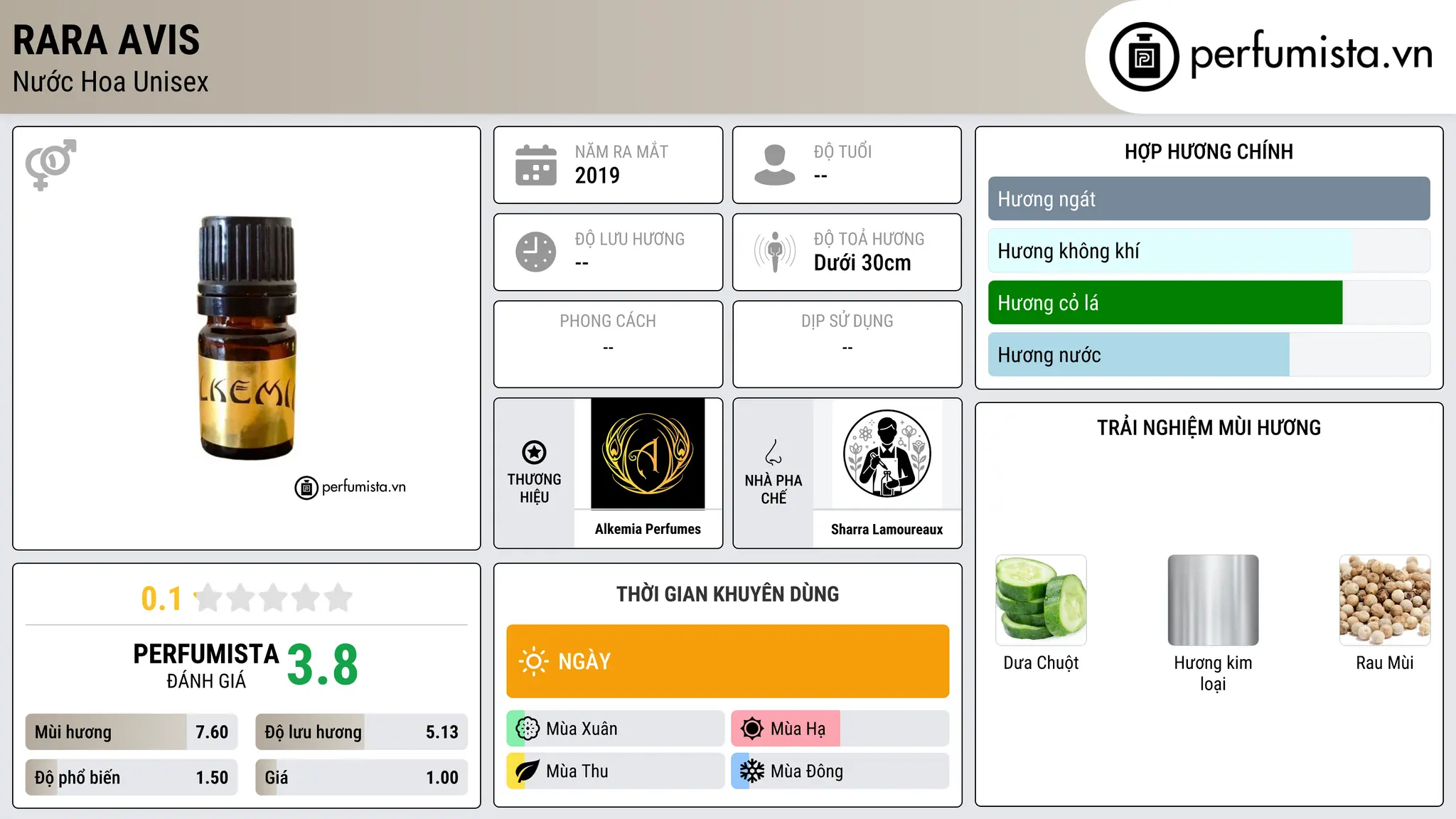
Task: Click the THƯƠNG HIỆU label
Action: point(534,488)
